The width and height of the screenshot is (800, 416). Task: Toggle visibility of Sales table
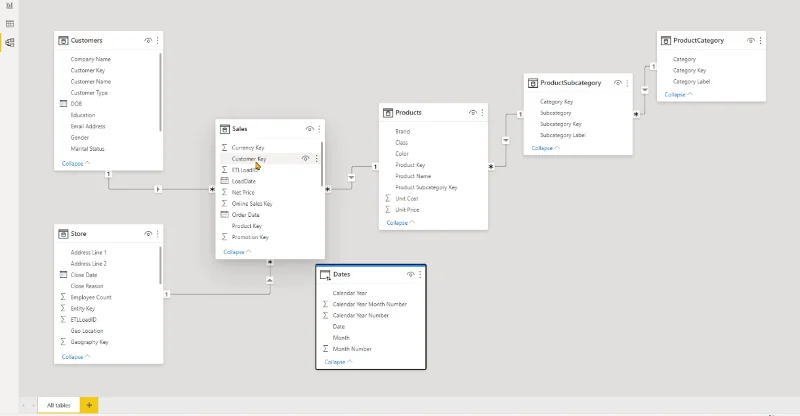click(x=310, y=129)
